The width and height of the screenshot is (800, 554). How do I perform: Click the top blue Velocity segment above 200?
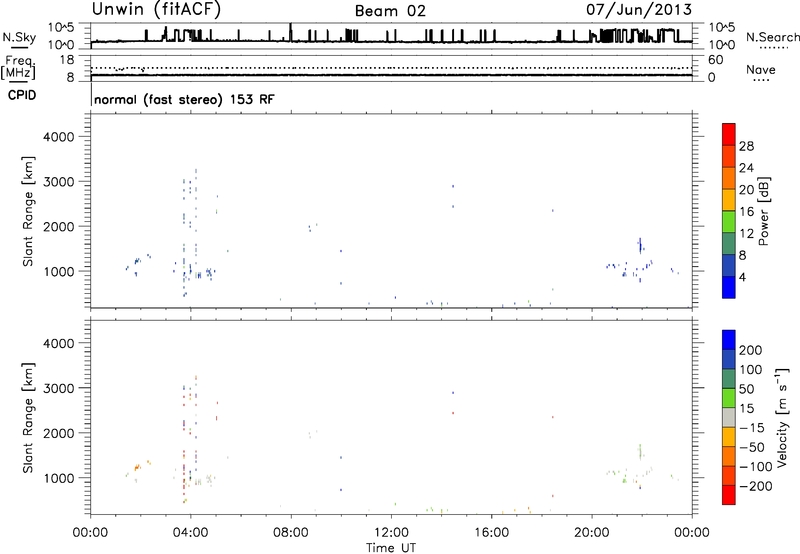click(729, 340)
